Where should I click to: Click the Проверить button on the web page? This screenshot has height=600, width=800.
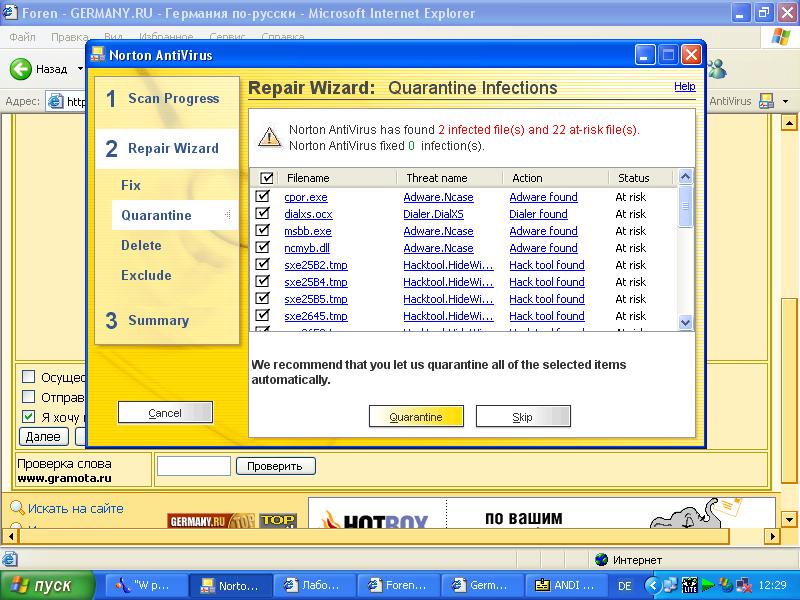tap(276, 466)
